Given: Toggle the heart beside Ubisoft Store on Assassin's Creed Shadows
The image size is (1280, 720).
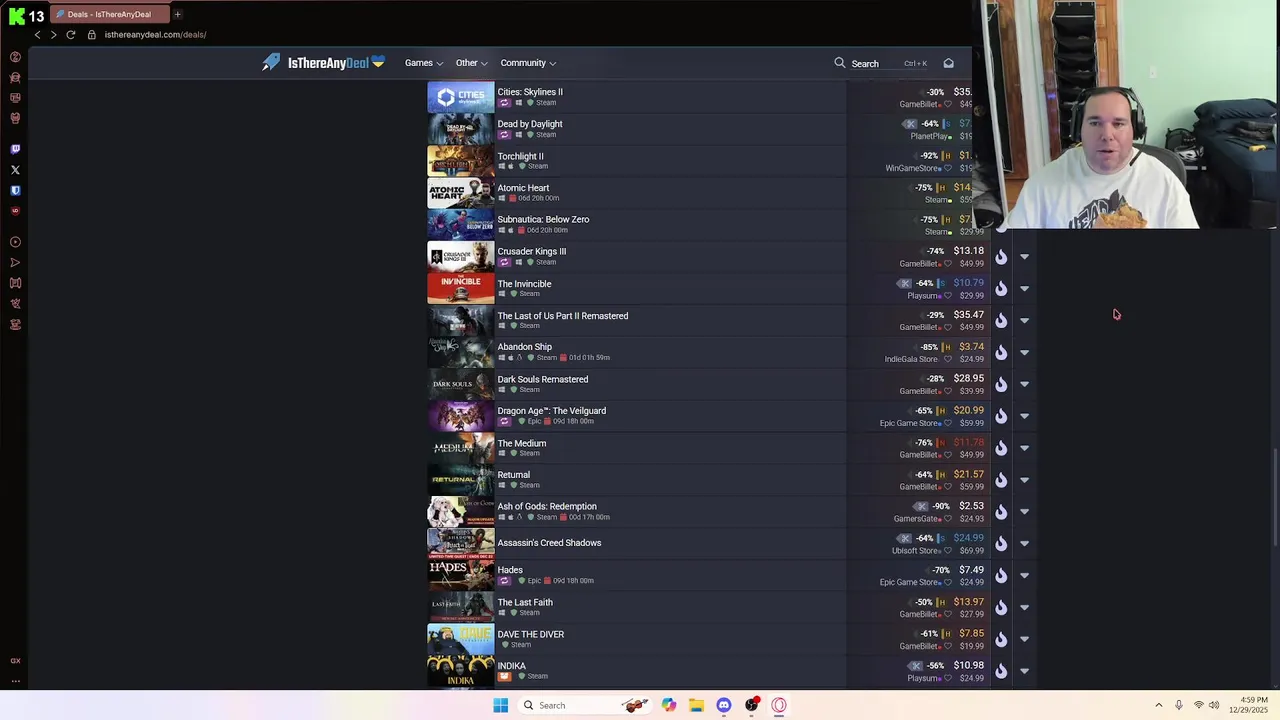Looking at the screenshot, I should 948,551.
